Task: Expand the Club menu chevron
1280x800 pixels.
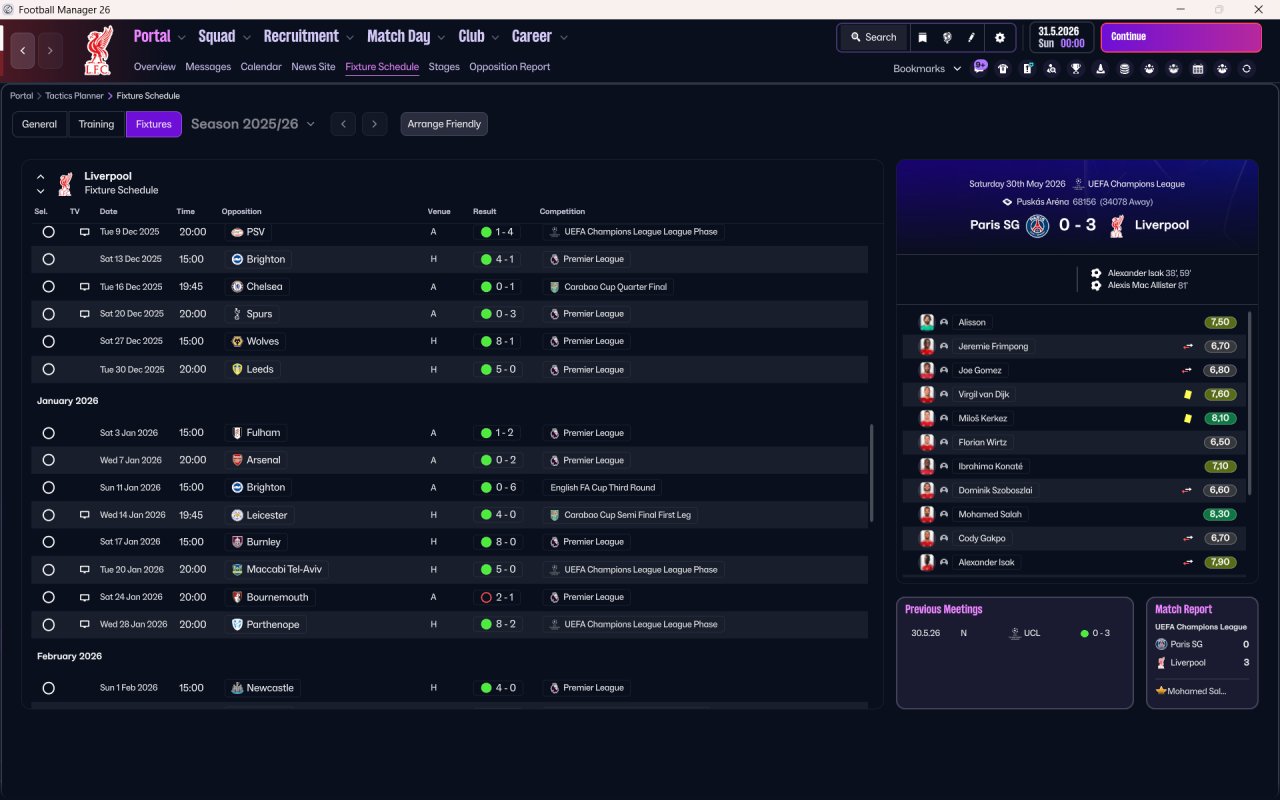Action: point(495,37)
